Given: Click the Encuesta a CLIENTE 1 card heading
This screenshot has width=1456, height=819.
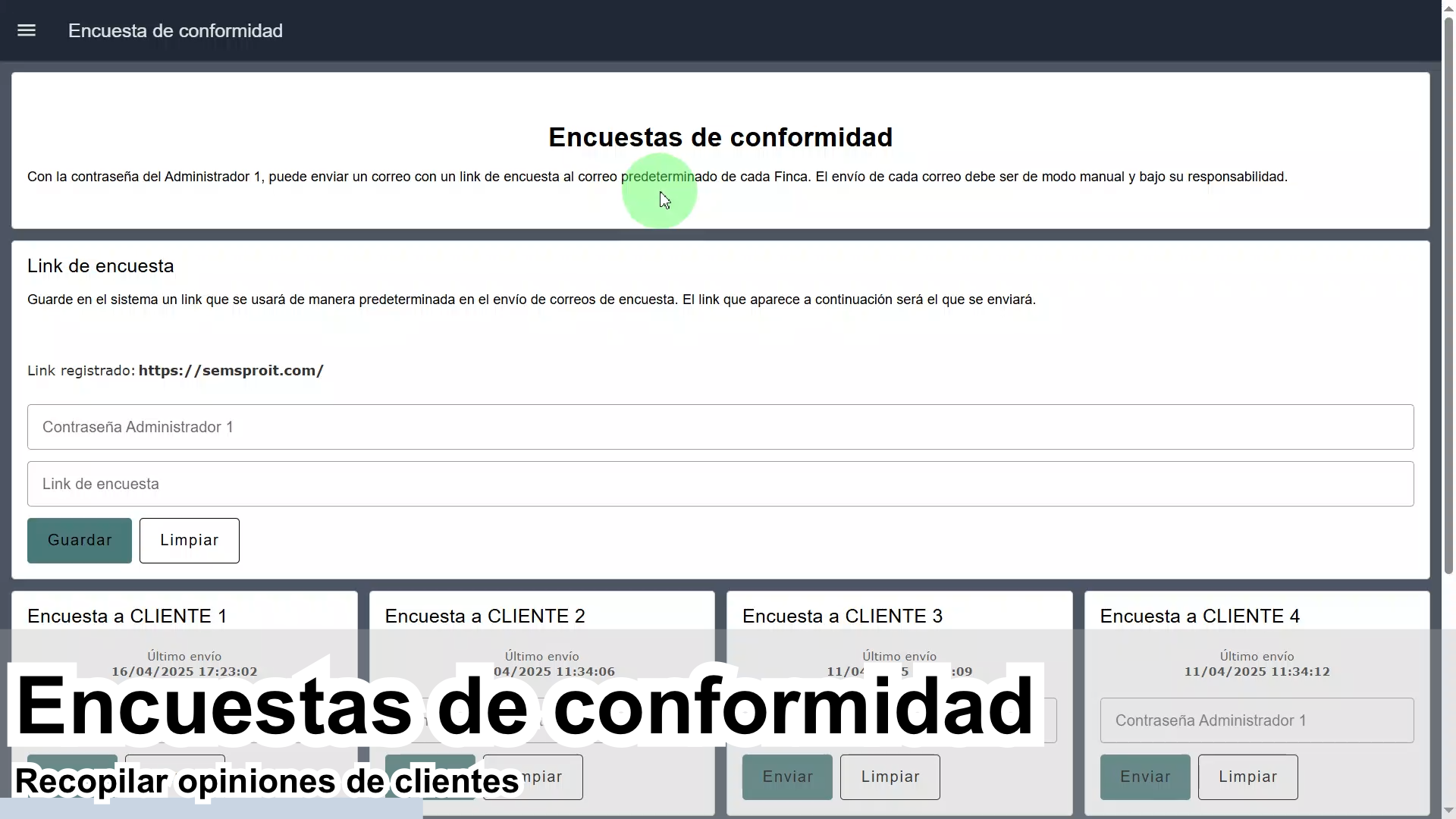Looking at the screenshot, I should pos(127,616).
